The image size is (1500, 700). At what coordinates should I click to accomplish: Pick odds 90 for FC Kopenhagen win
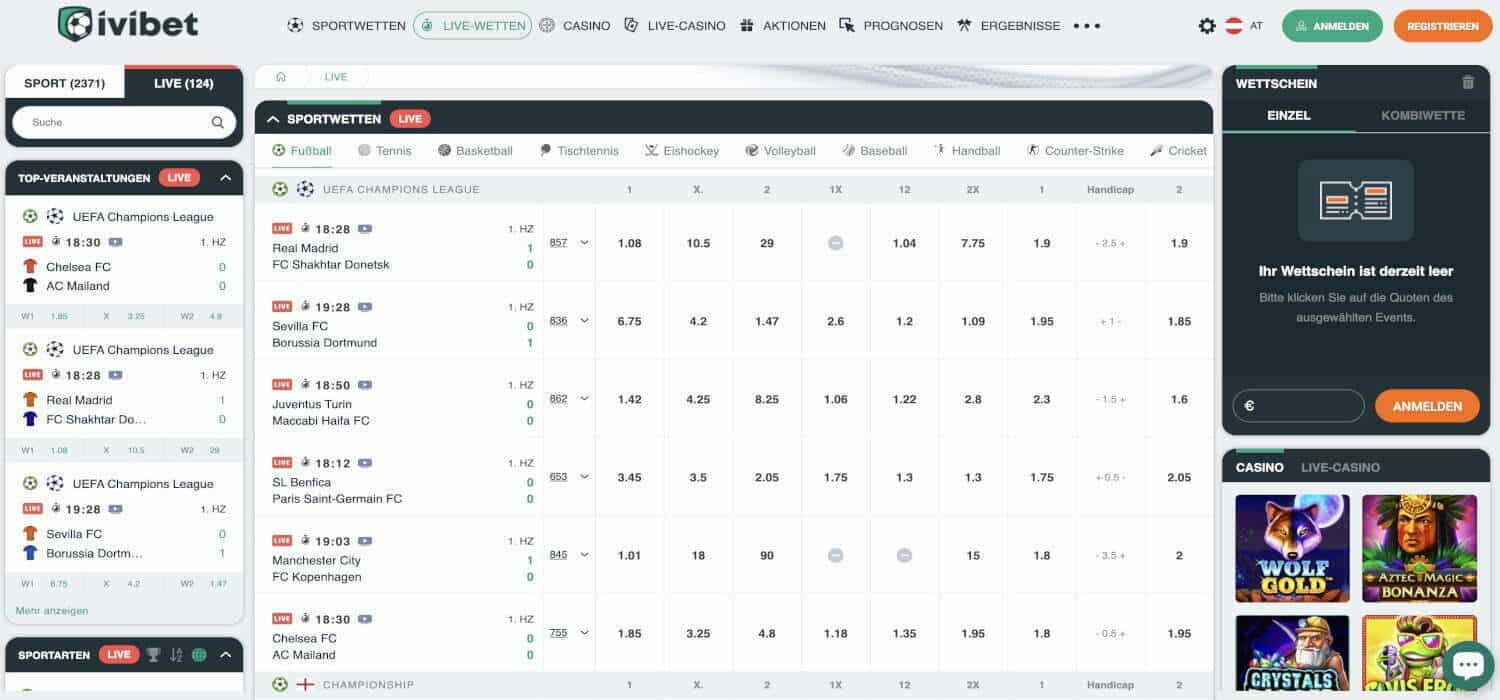pyautogui.click(x=767, y=555)
